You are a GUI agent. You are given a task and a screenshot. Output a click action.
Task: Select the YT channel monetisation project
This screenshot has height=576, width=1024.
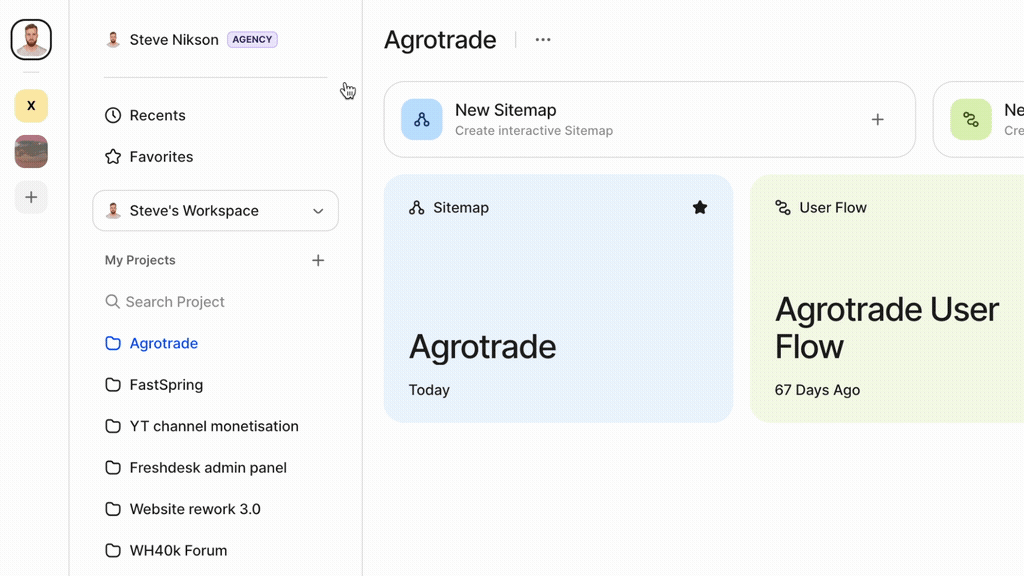click(213, 426)
